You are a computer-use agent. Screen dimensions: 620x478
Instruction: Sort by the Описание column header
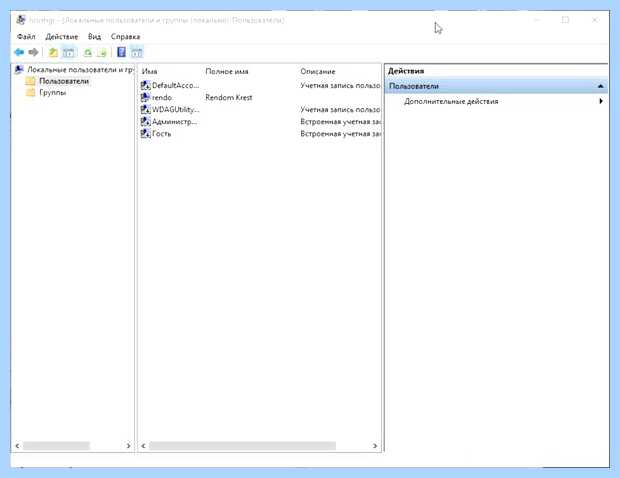coord(318,72)
